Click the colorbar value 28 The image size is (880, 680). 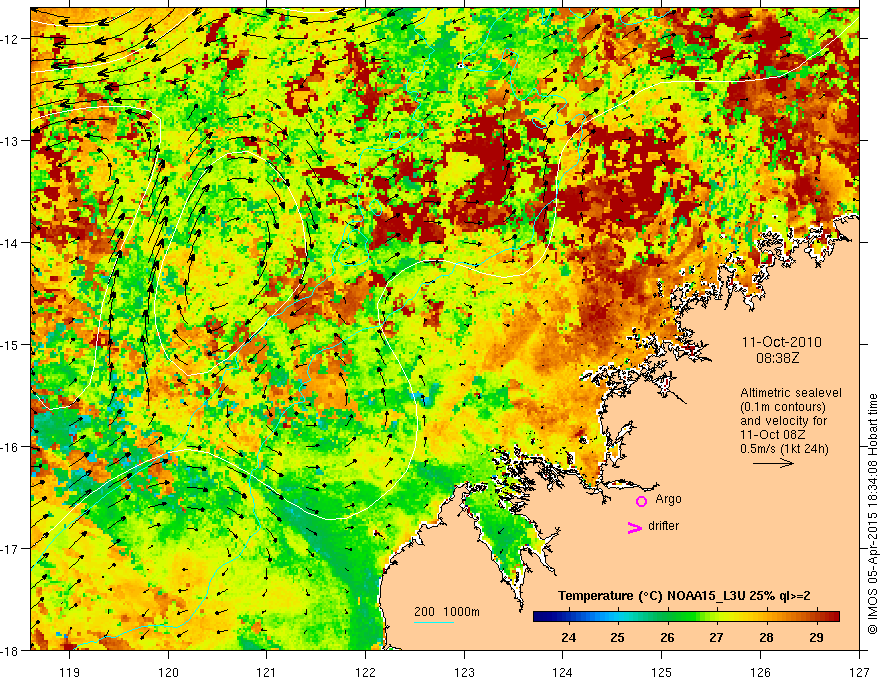pos(766,637)
